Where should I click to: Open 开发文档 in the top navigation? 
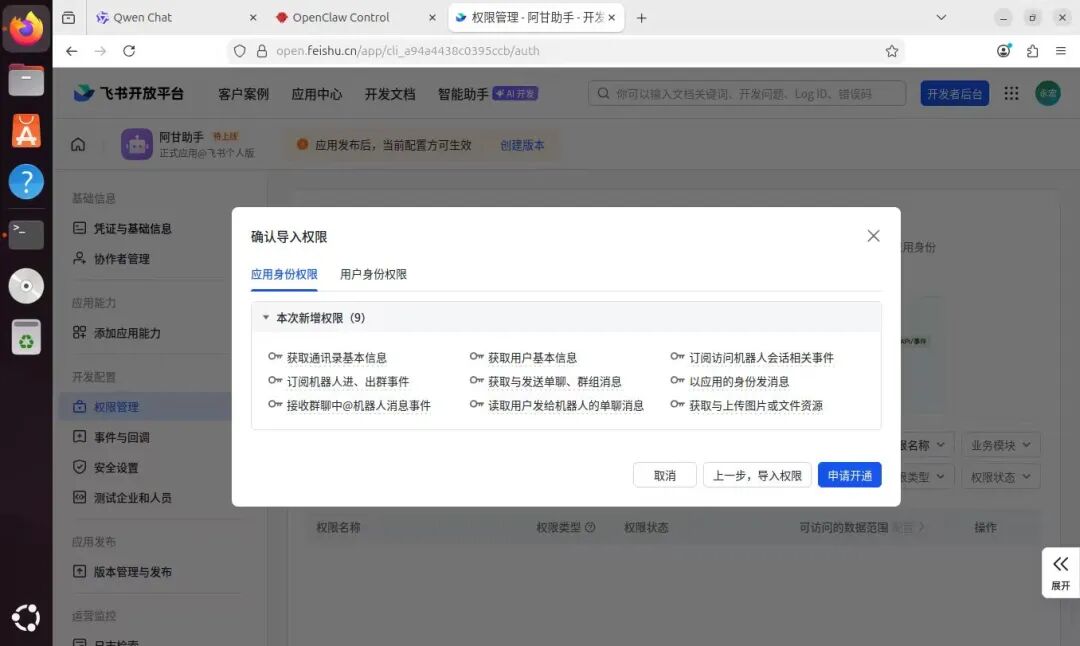coord(390,93)
